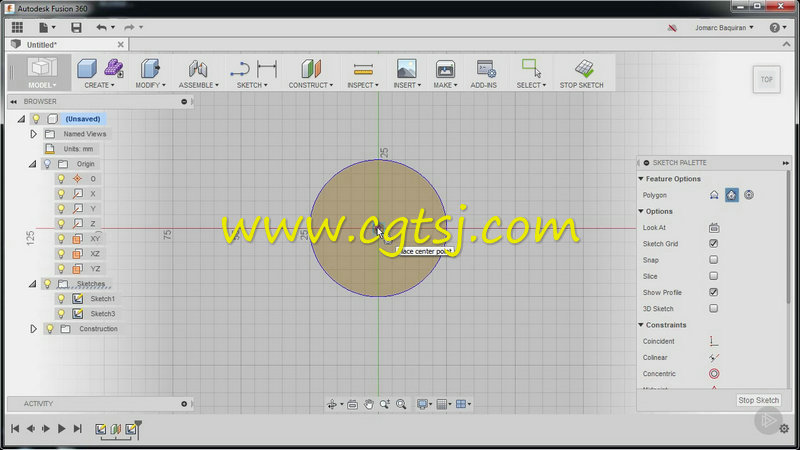This screenshot has width=800, height=450.
Task: Select the Create form purple icon
Action: click(114, 68)
